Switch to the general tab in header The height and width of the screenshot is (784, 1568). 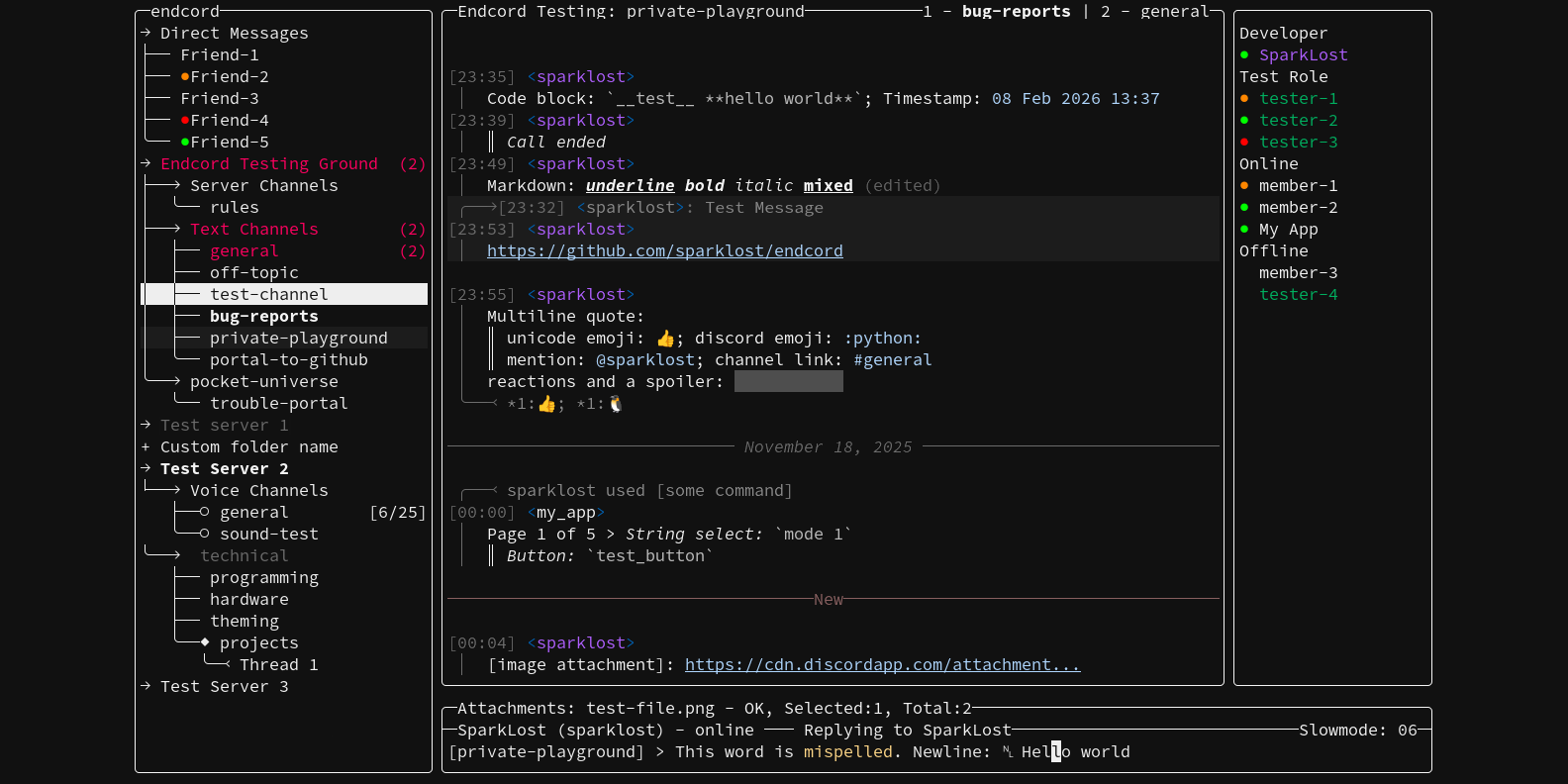(1174, 12)
